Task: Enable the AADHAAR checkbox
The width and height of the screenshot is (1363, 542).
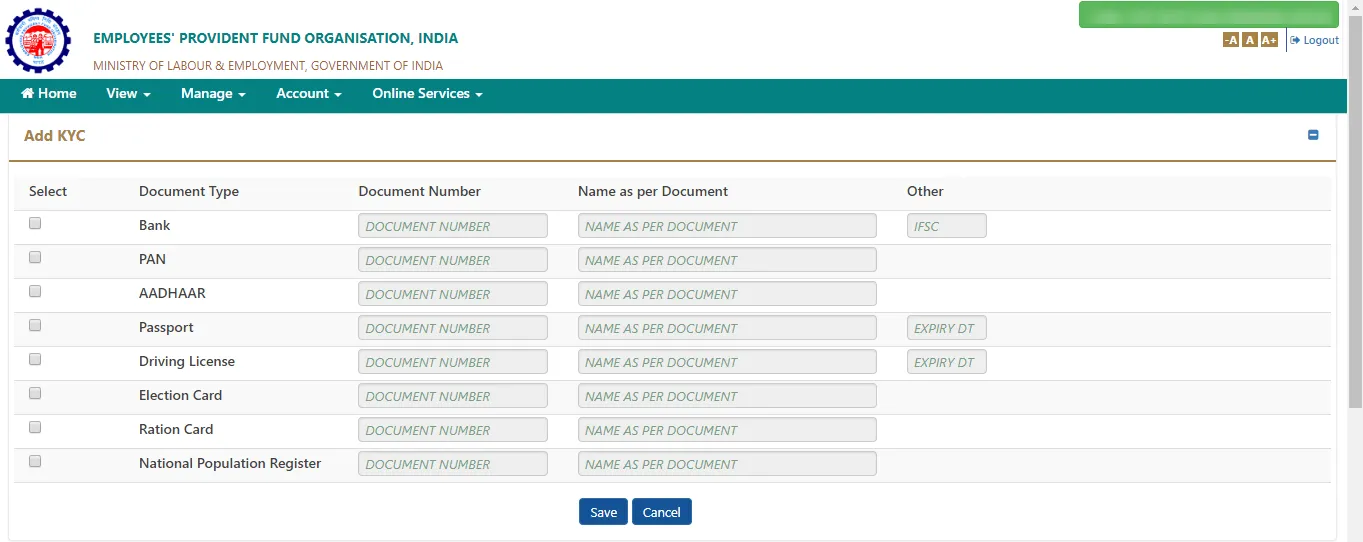Action: [35, 291]
